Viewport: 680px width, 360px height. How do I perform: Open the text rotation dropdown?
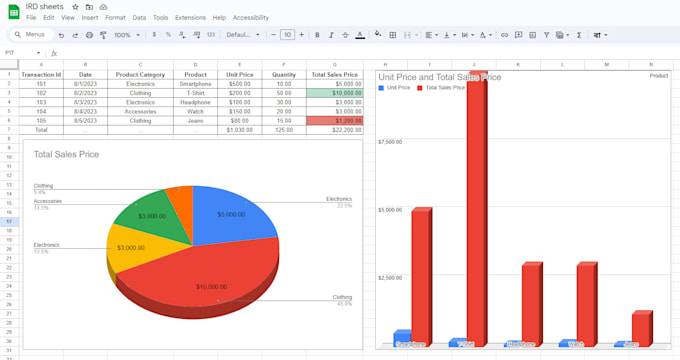pos(485,35)
